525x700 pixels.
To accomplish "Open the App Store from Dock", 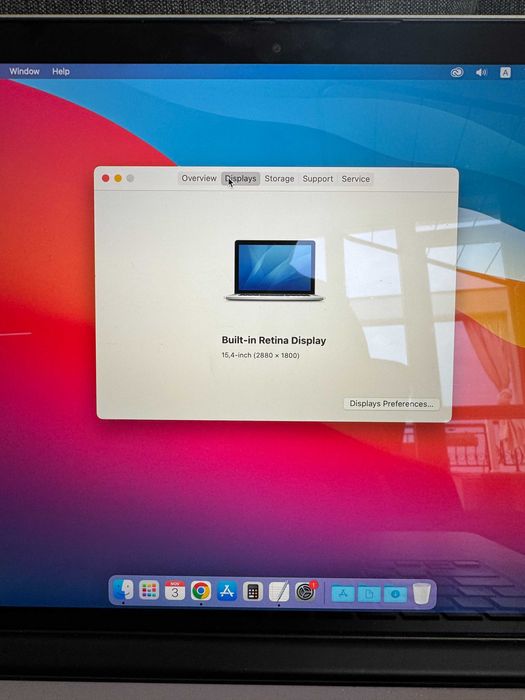I will tap(227, 591).
